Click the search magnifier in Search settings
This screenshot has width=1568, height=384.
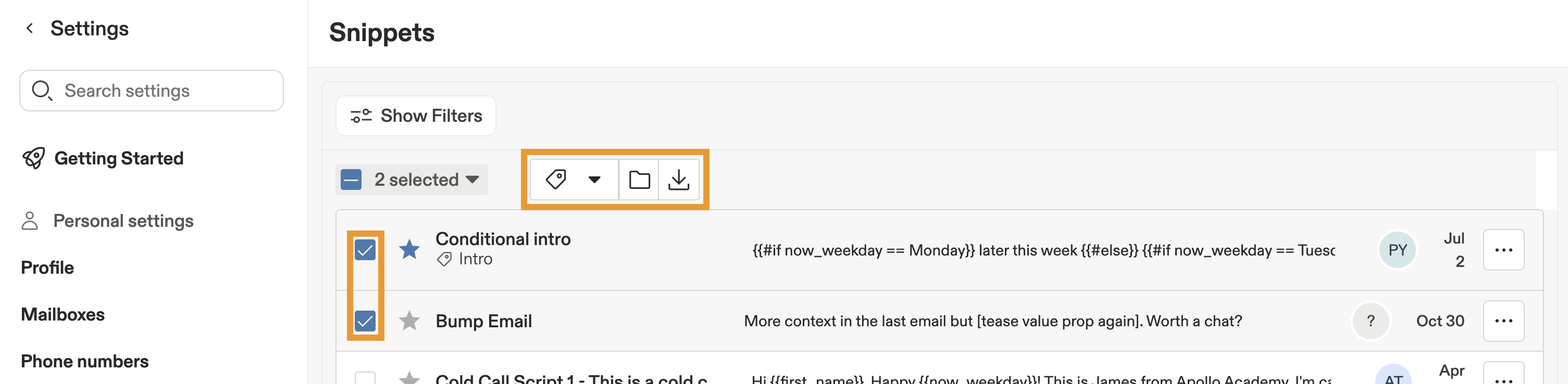[41, 90]
